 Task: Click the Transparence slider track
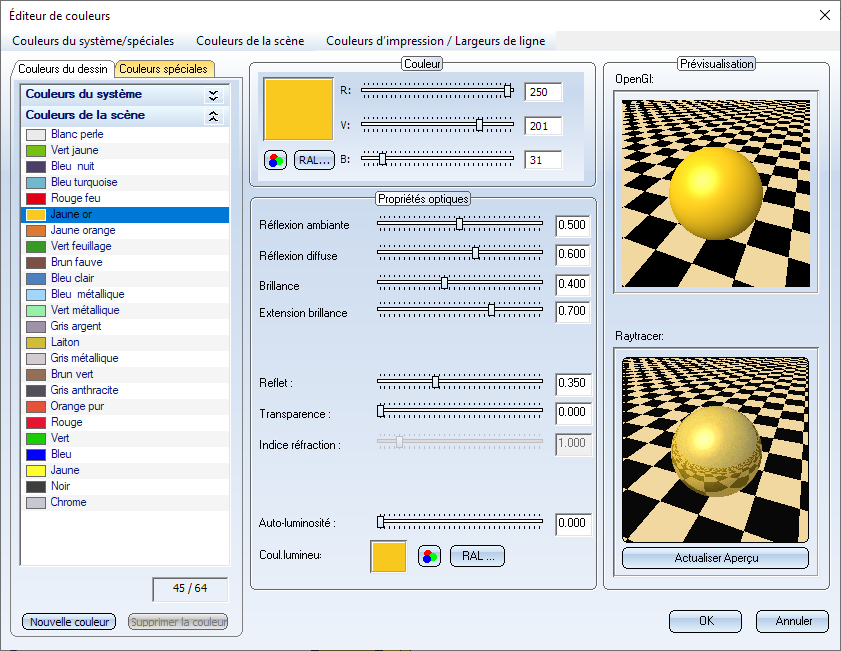click(460, 411)
